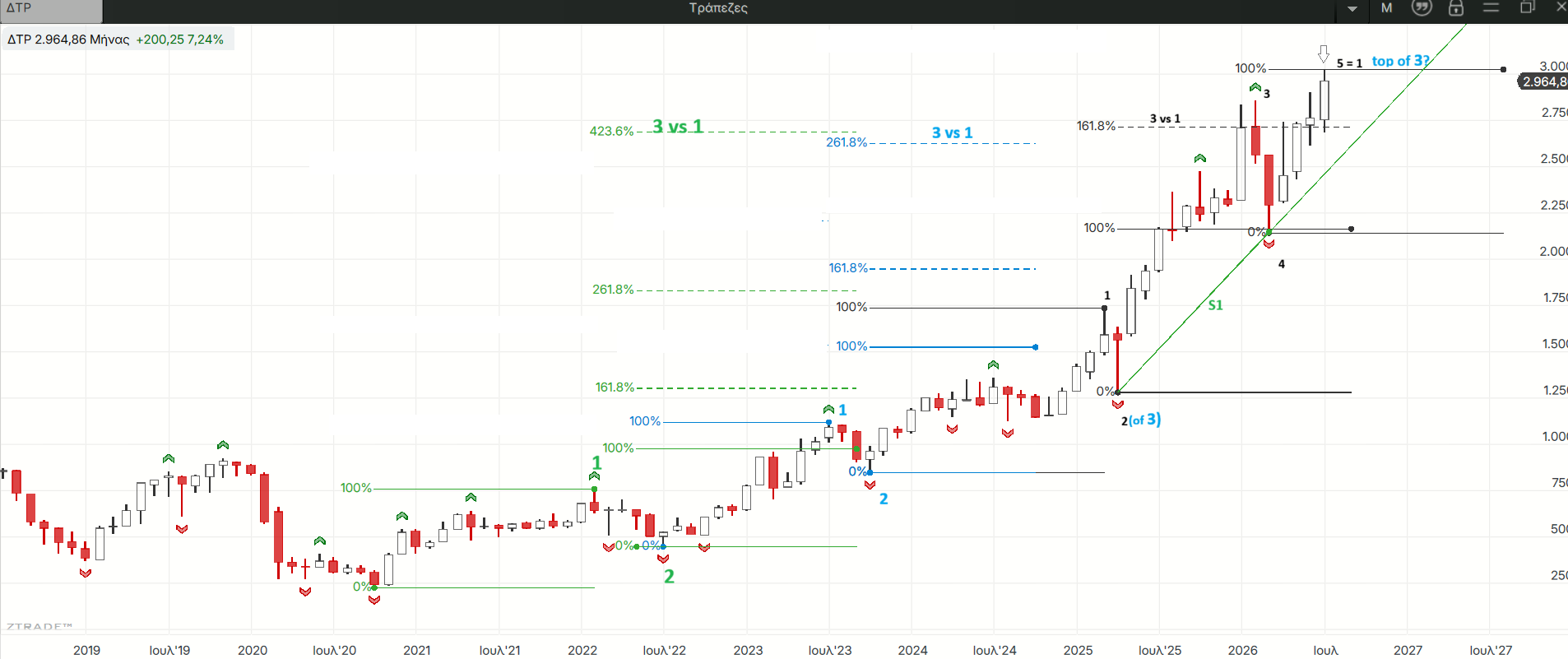Click the +200,25 7,24% change value

point(179,39)
